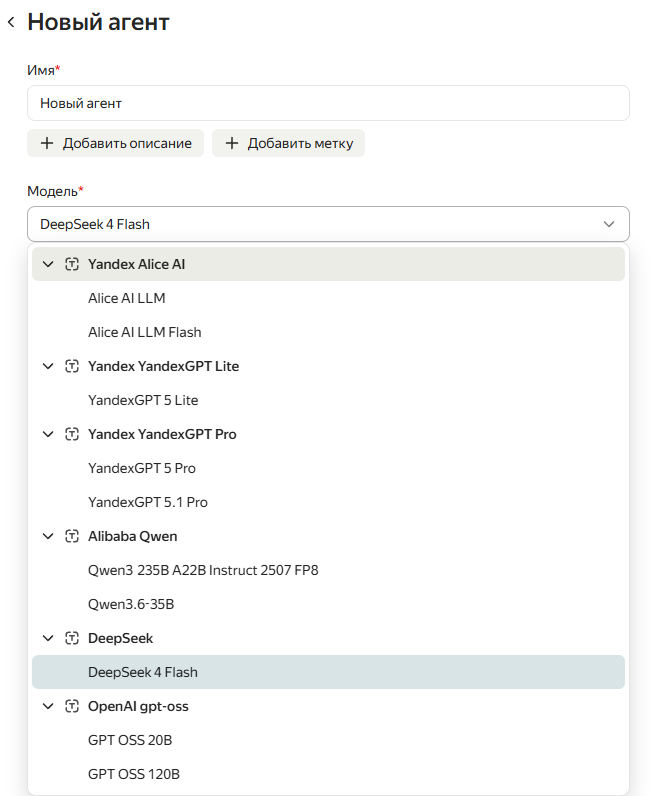
Task: Click the model icon next to OpenAI gpt-oss
Action: point(72,706)
